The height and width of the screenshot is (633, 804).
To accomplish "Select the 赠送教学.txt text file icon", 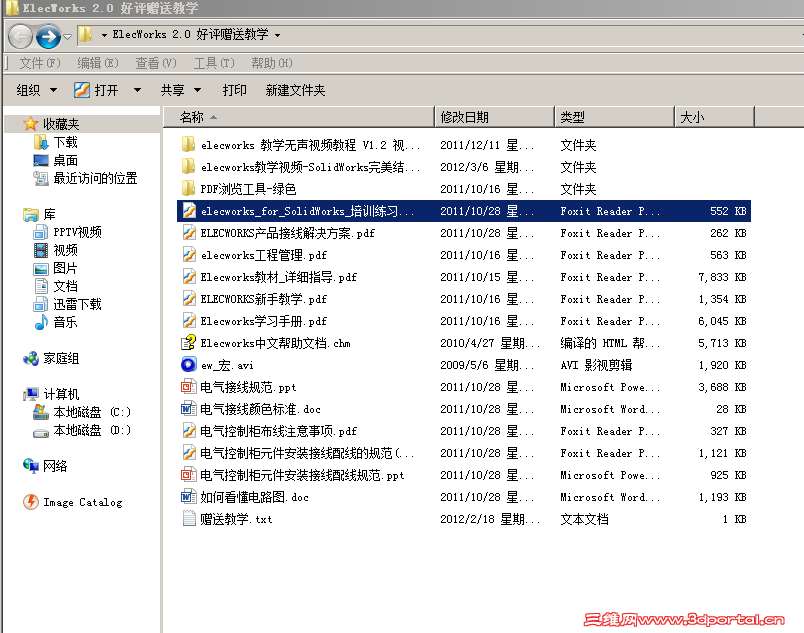I will click(x=189, y=519).
